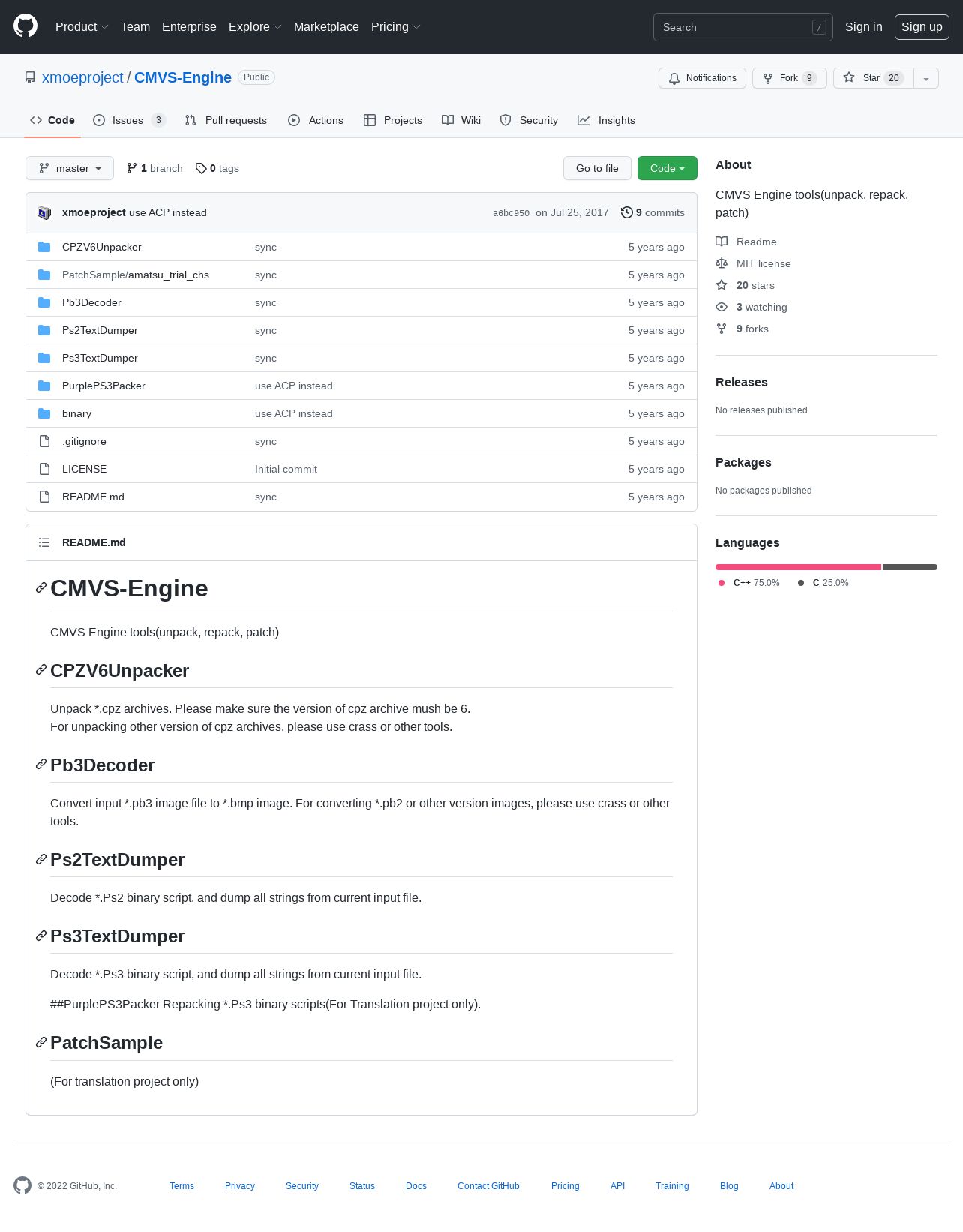Click the .gitignore file icon

pos(44,441)
